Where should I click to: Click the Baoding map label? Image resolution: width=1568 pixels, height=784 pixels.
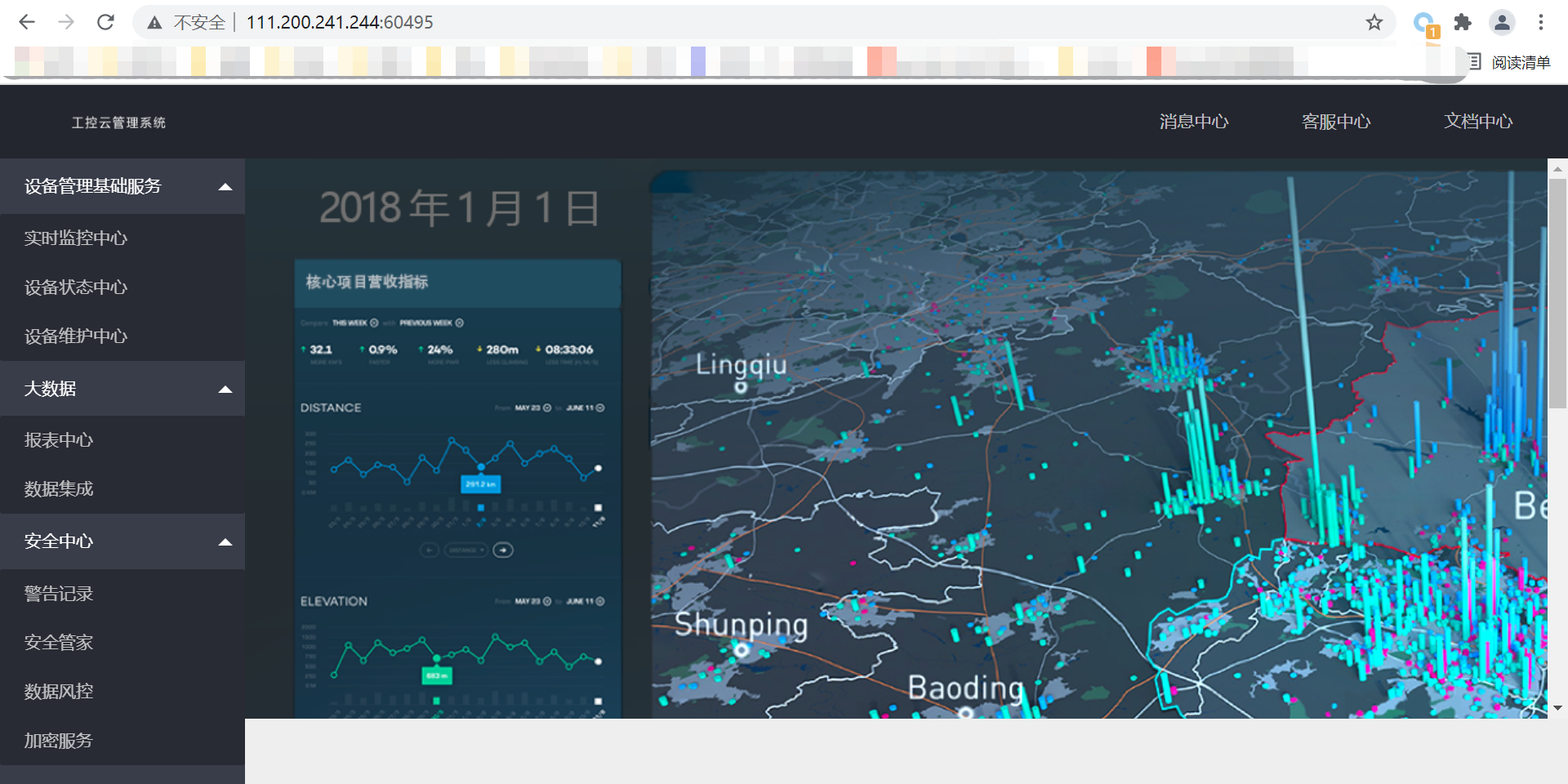966,688
